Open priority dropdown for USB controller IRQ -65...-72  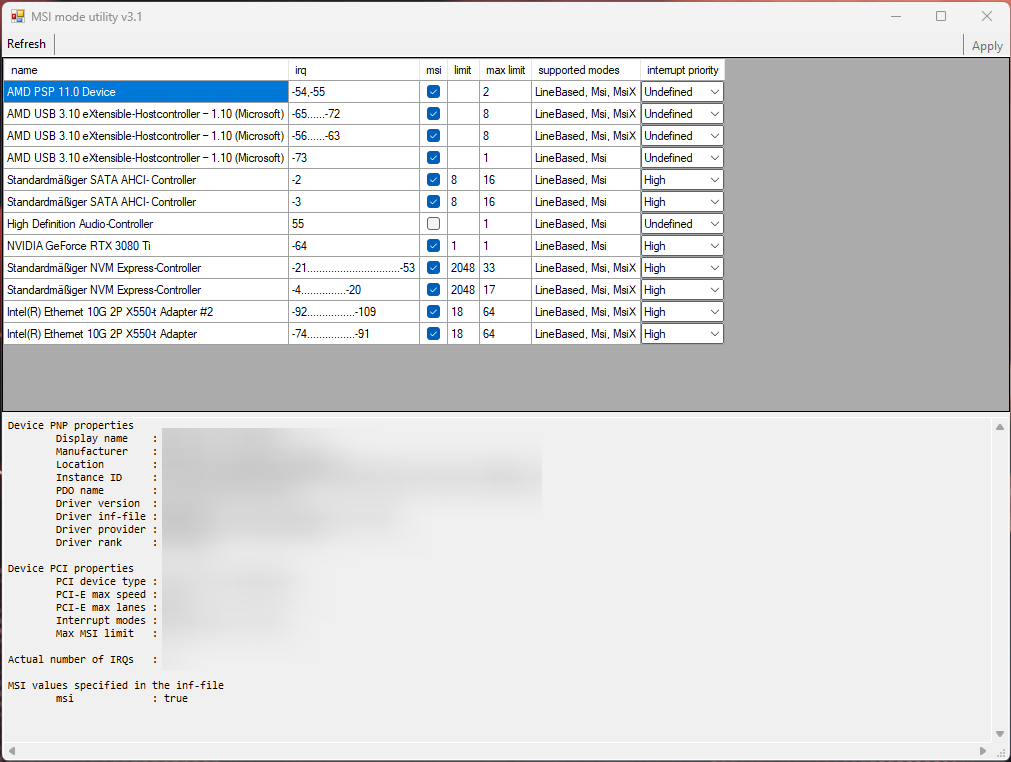point(682,113)
